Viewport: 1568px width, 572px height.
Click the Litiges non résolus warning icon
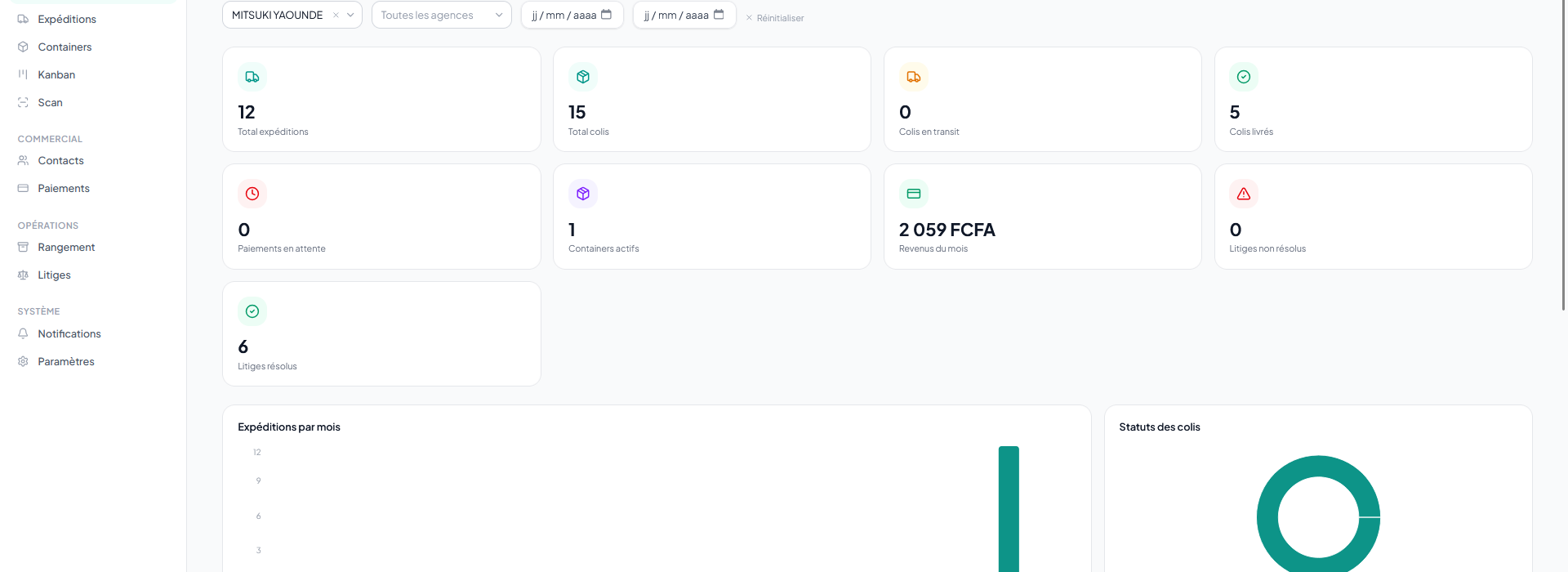[1244, 194]
